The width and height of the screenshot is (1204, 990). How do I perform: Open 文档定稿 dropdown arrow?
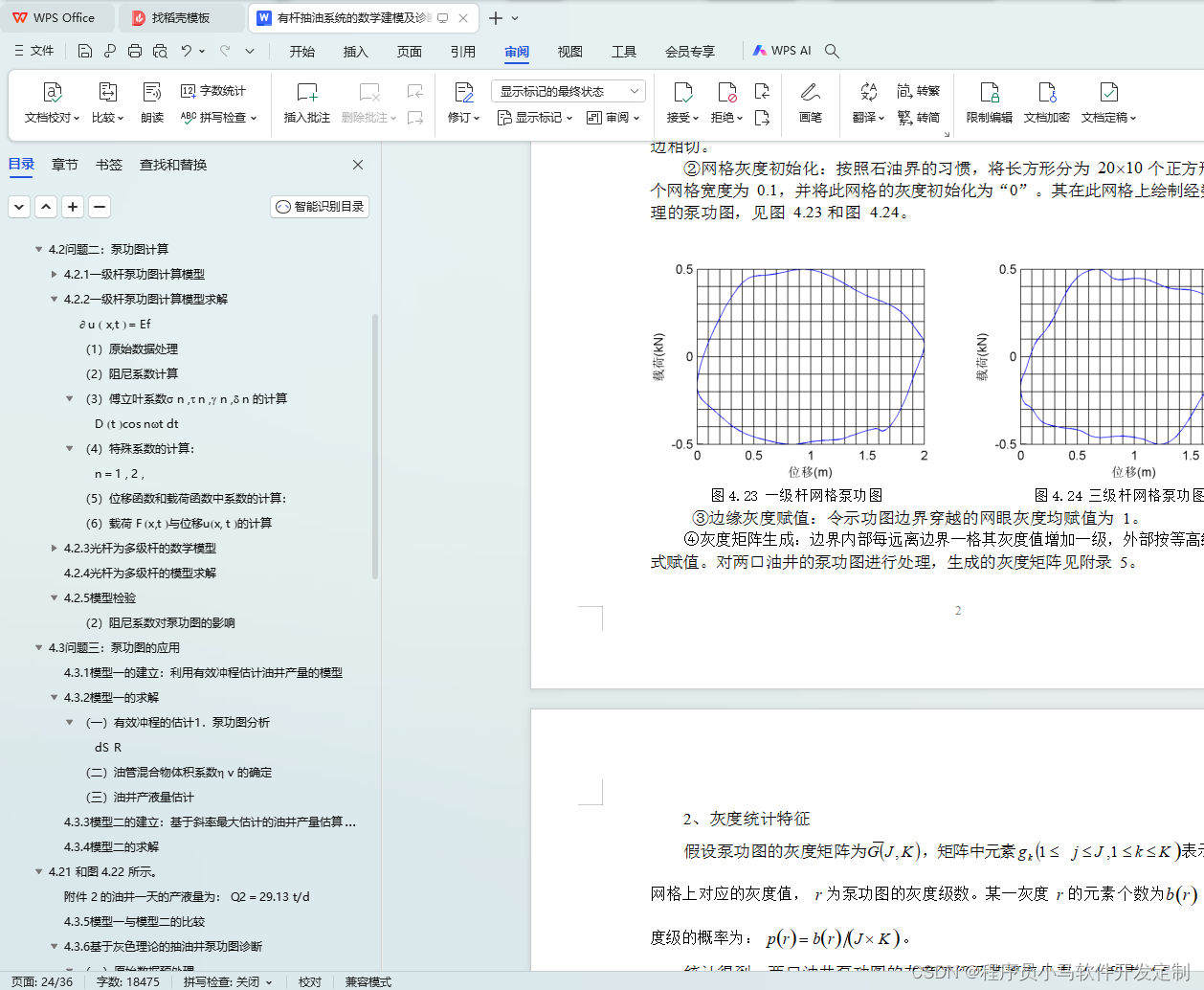click(x=1133, y=118)
